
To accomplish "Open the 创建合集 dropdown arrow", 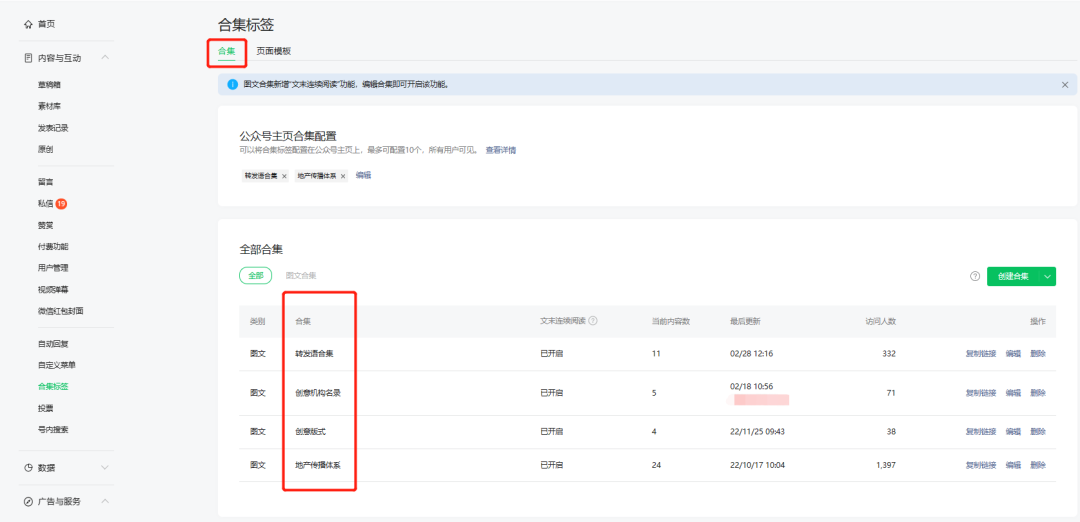I will [x=1047, y=276].
